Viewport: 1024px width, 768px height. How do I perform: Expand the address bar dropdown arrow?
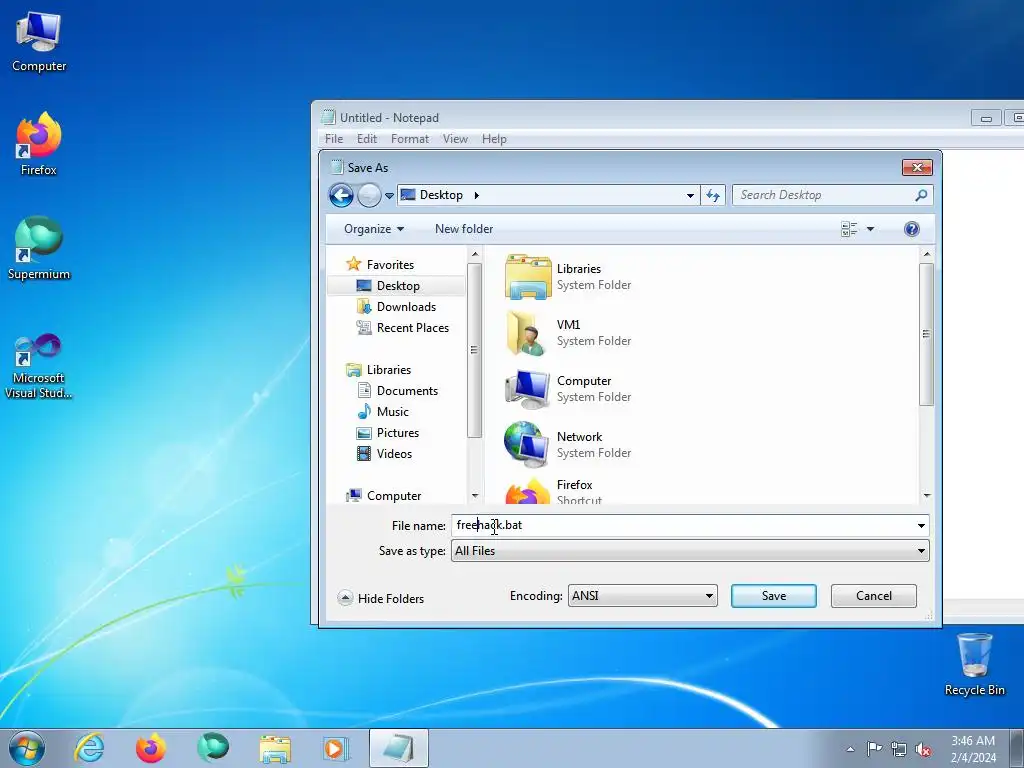click(690, 195)
